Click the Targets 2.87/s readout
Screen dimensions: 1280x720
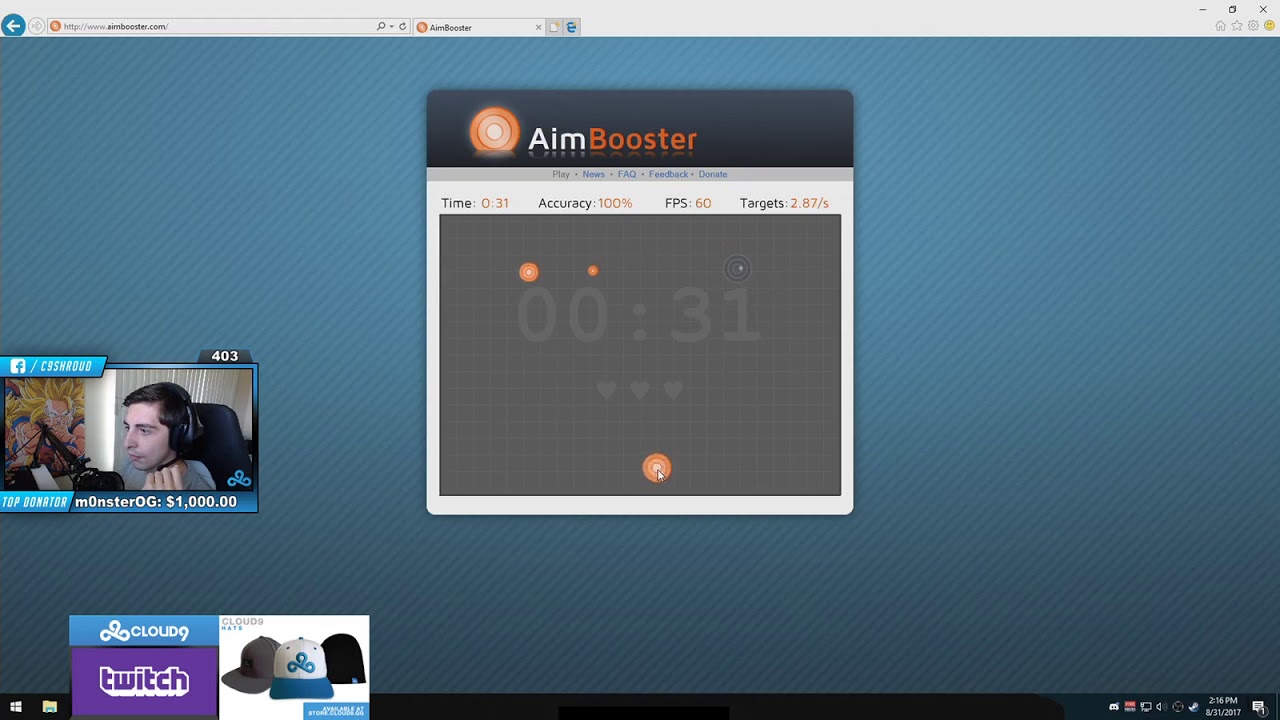click(x=784, y=203)
